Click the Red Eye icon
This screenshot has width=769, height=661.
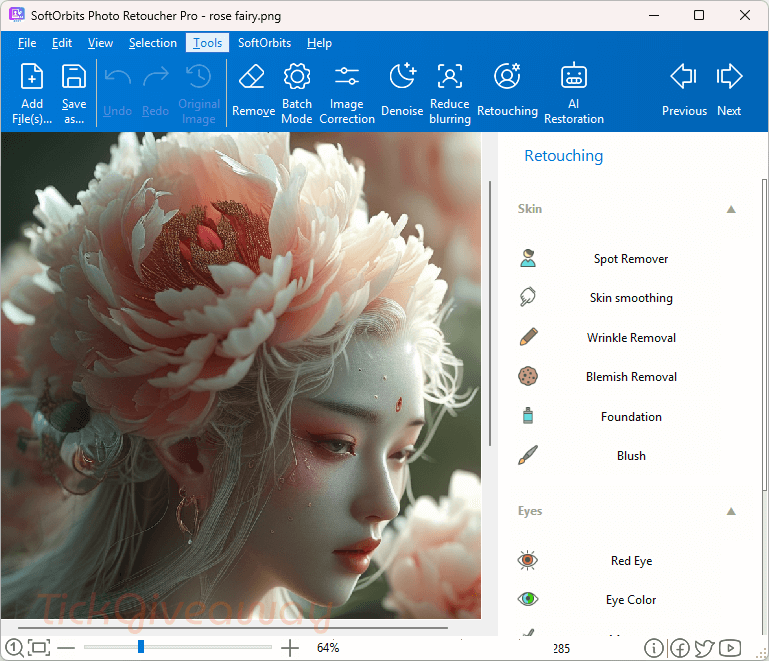528,560
